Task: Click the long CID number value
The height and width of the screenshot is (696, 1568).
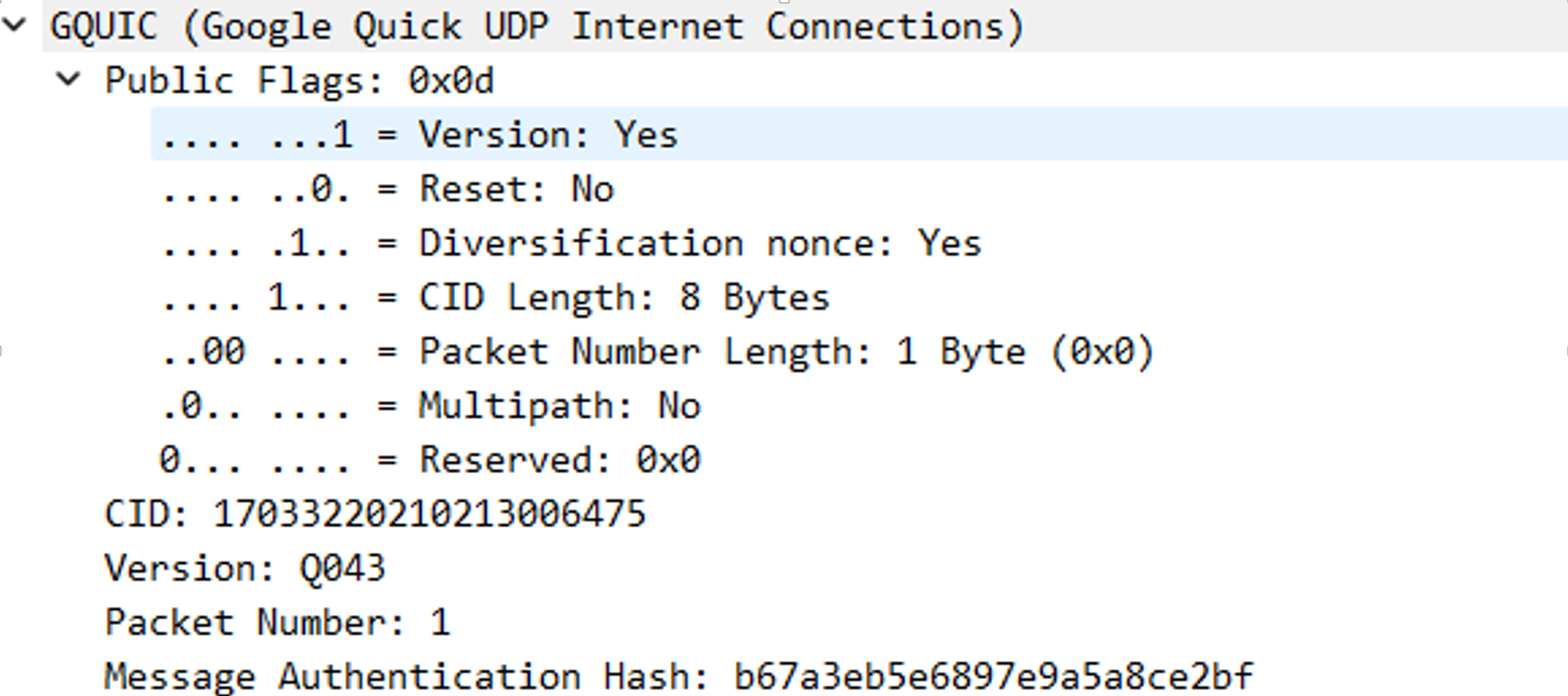Action: [429, 514]
